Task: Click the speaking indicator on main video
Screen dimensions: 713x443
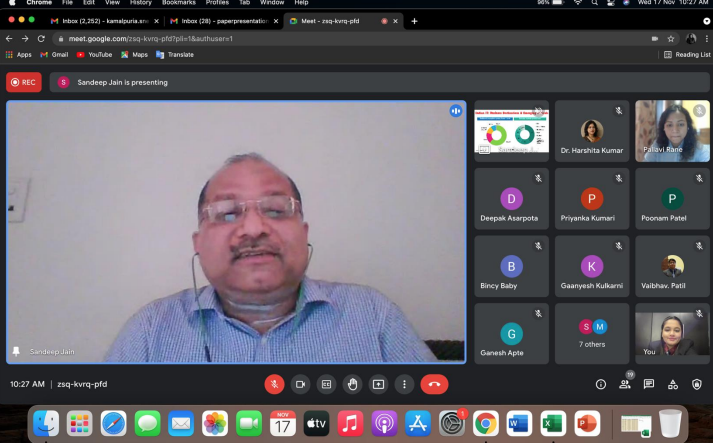Action: click(456, 111)
